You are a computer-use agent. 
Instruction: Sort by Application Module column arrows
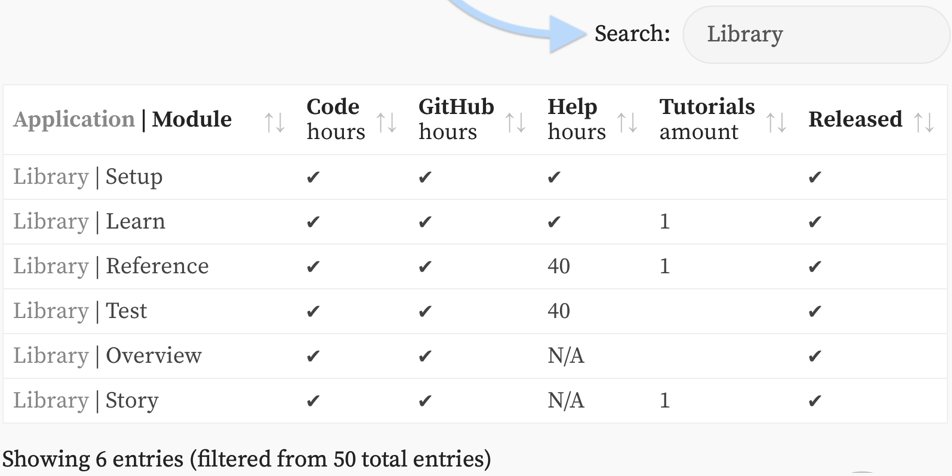pyautogui.click(x=274, y=122)
